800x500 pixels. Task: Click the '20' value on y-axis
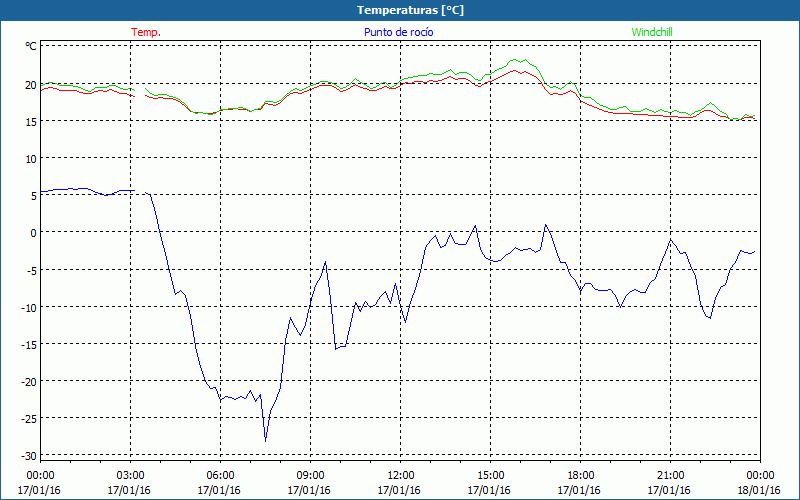tap(31, 85)
